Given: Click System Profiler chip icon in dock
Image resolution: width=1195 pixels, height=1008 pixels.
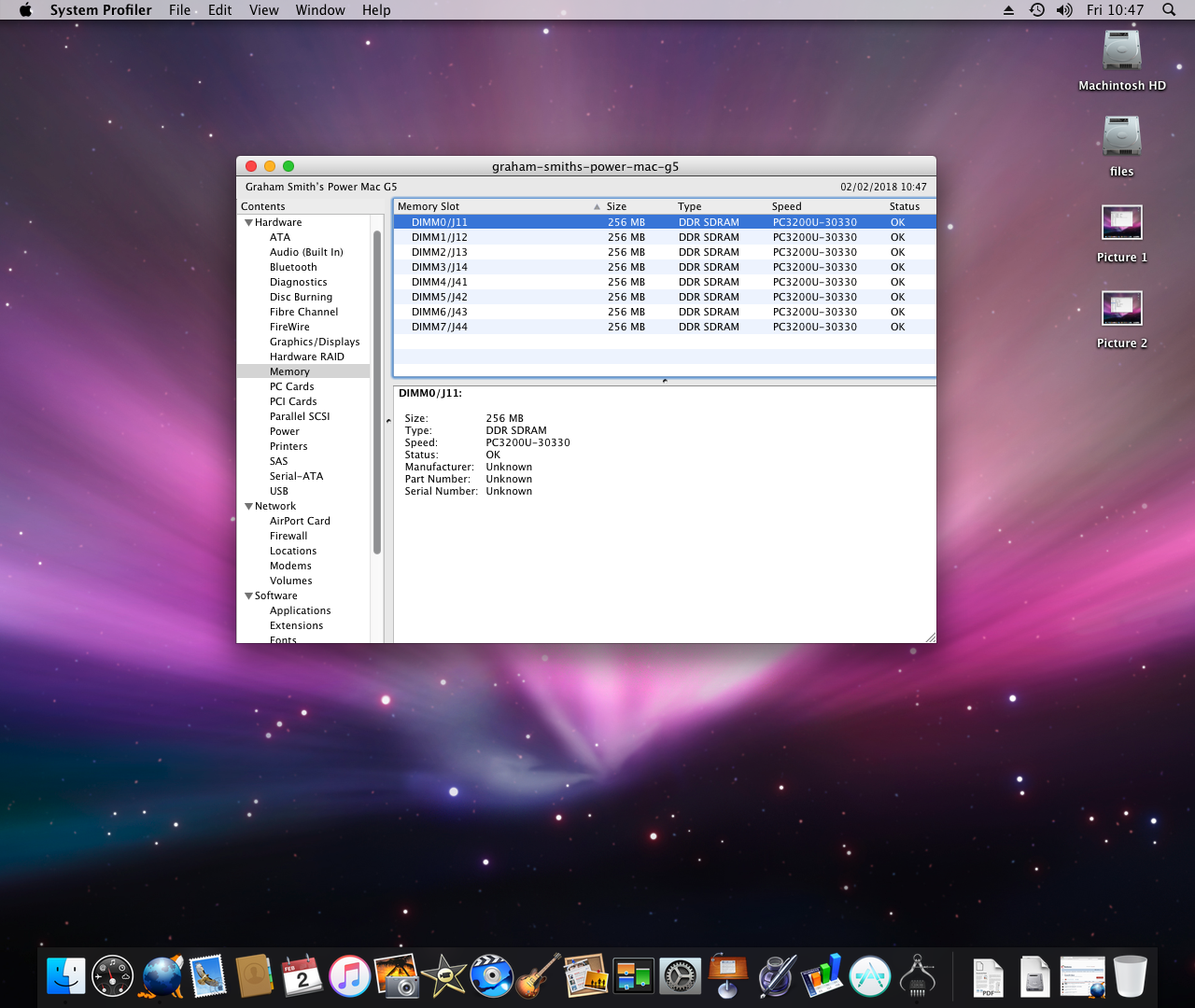Looking at the screenshot, I should click(x=918, y=976).
